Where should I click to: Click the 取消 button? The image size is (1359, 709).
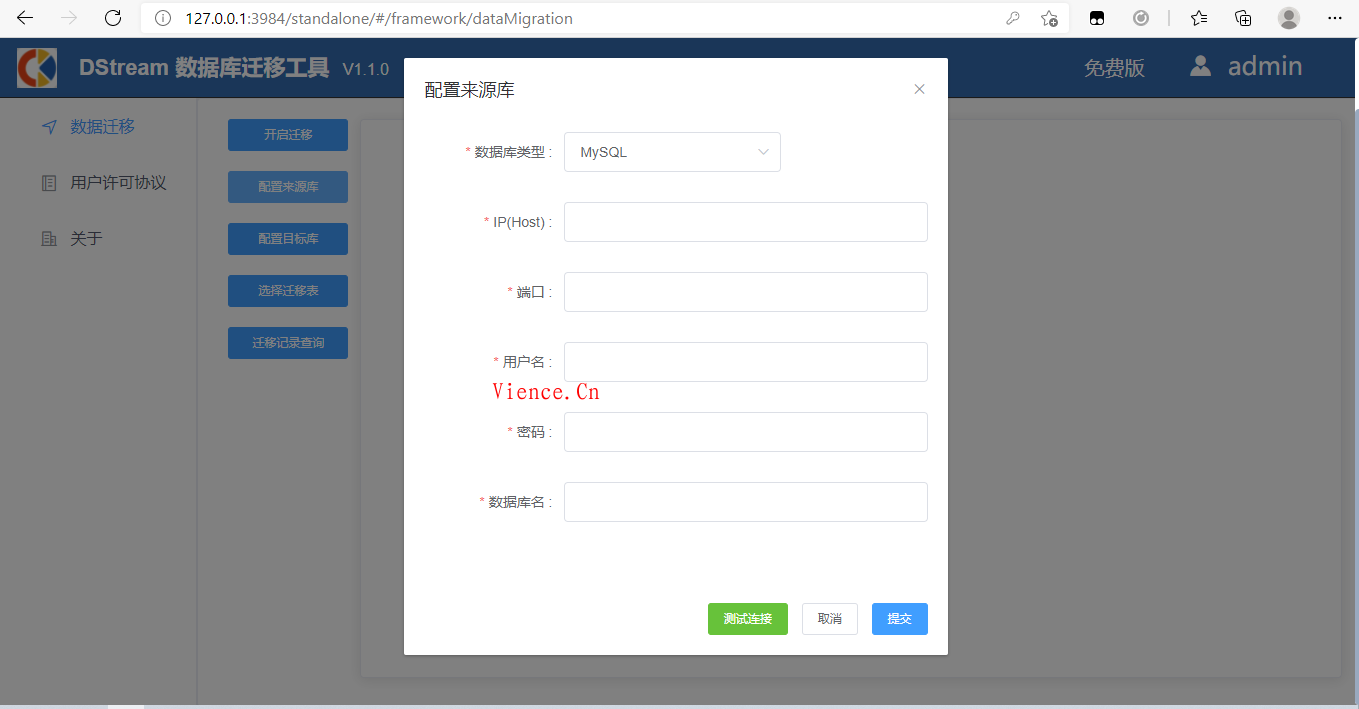(829, 619)
